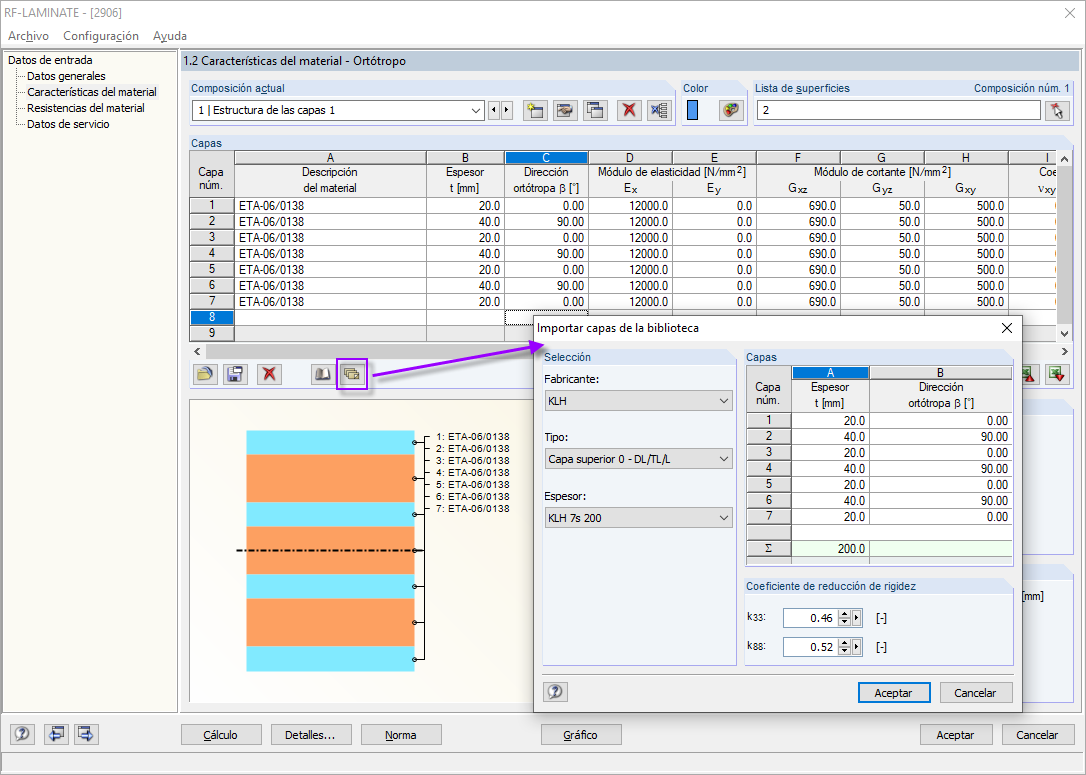Go to previous table arrow icon

pyautogui.click(x=55, y=733)
